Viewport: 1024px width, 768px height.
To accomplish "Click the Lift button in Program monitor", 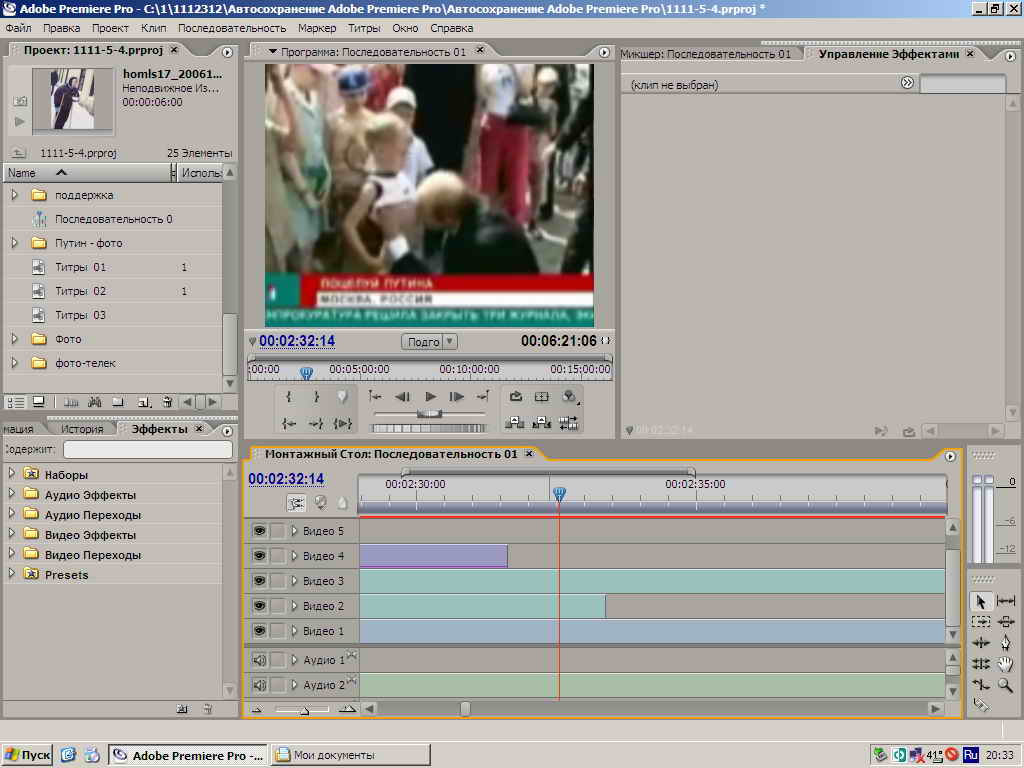I will coord(515,423).
